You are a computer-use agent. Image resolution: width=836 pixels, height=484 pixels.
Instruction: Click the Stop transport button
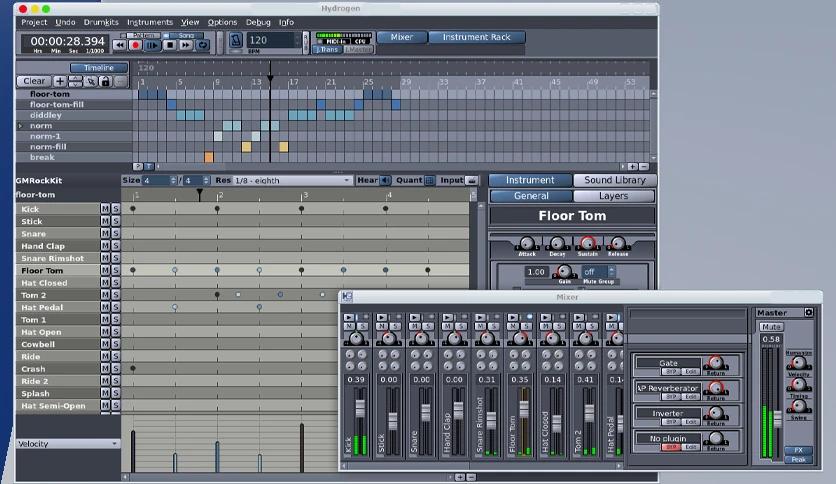point(169,45)
